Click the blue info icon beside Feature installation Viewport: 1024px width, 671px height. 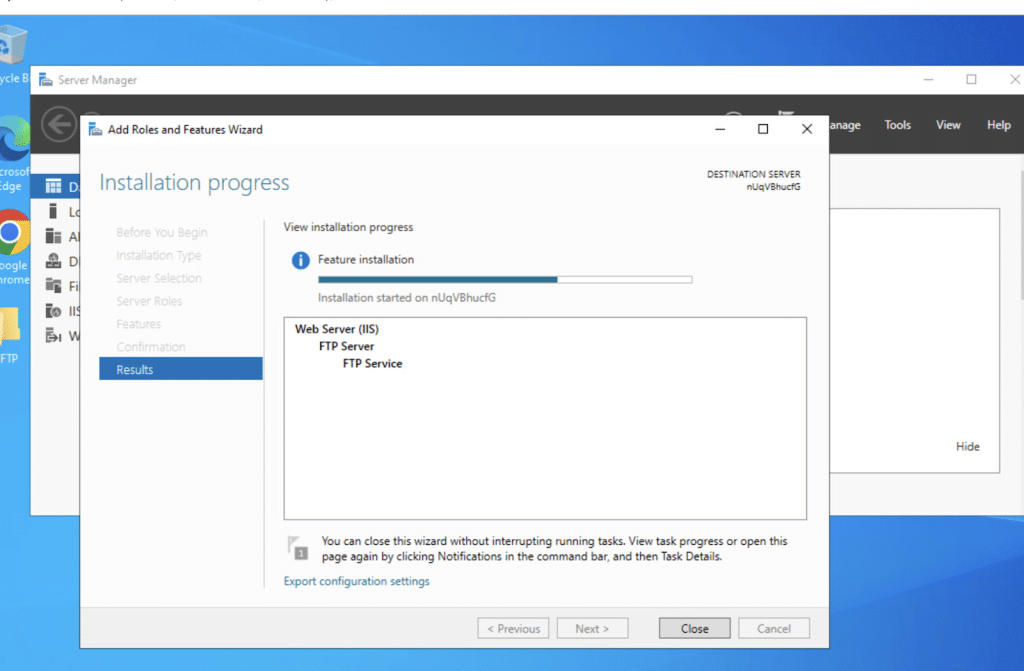[300, 260]
